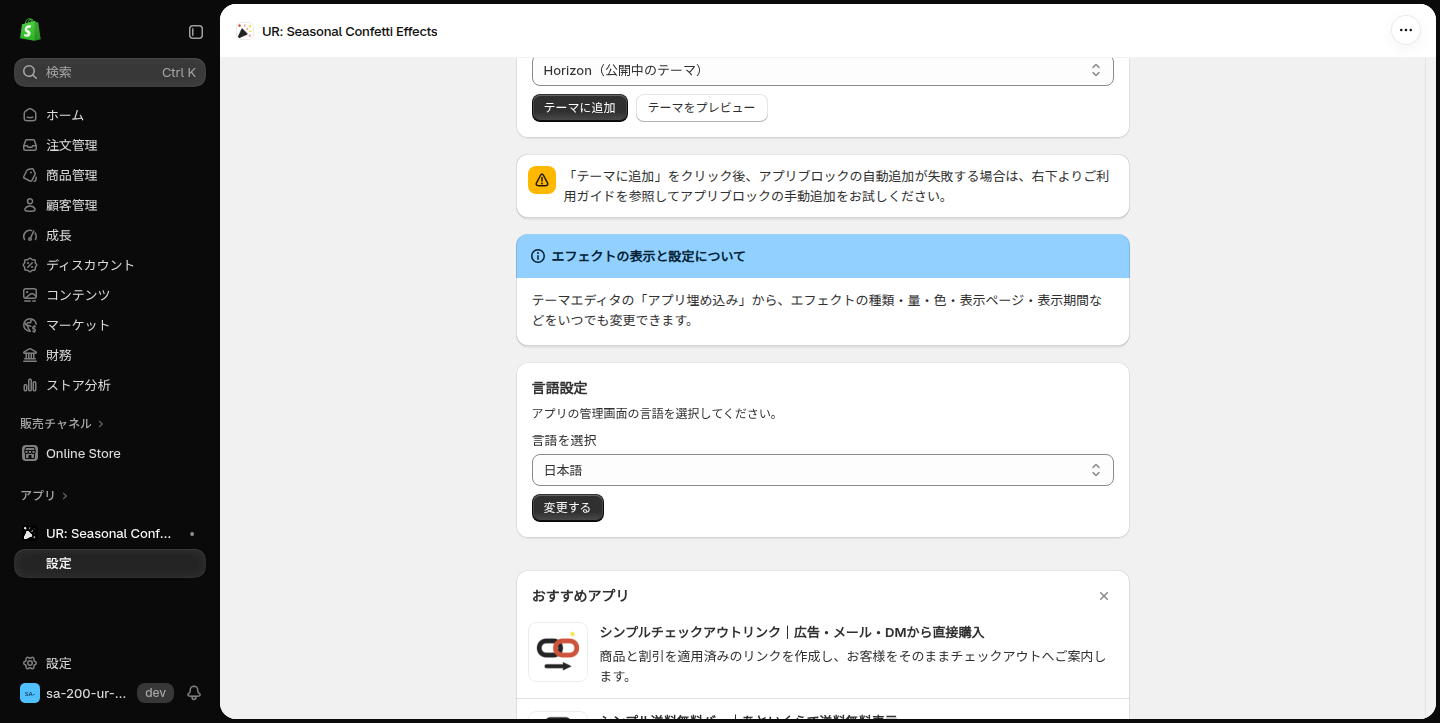Click the page vertical scrollbar
This screenshot has width=1440, height=723.
point(1431,388)
